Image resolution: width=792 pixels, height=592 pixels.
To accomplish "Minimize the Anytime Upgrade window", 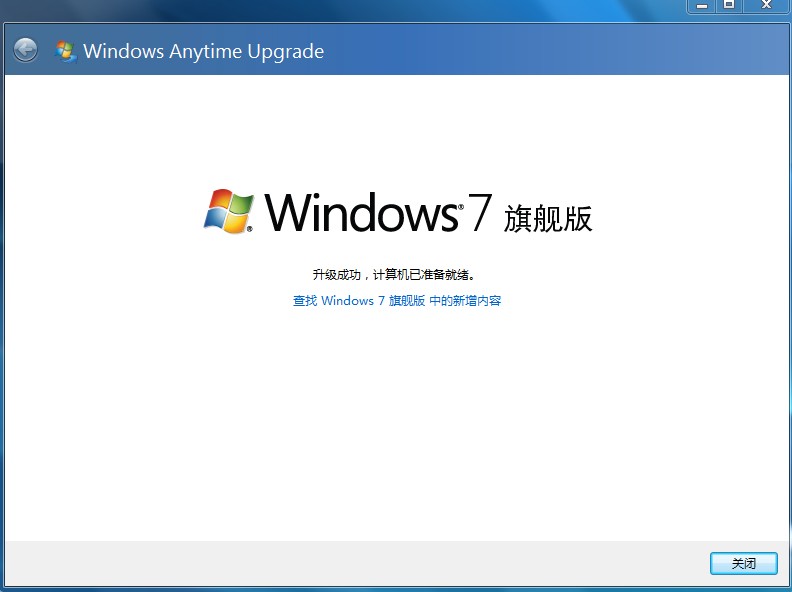I will coord(702,6).
